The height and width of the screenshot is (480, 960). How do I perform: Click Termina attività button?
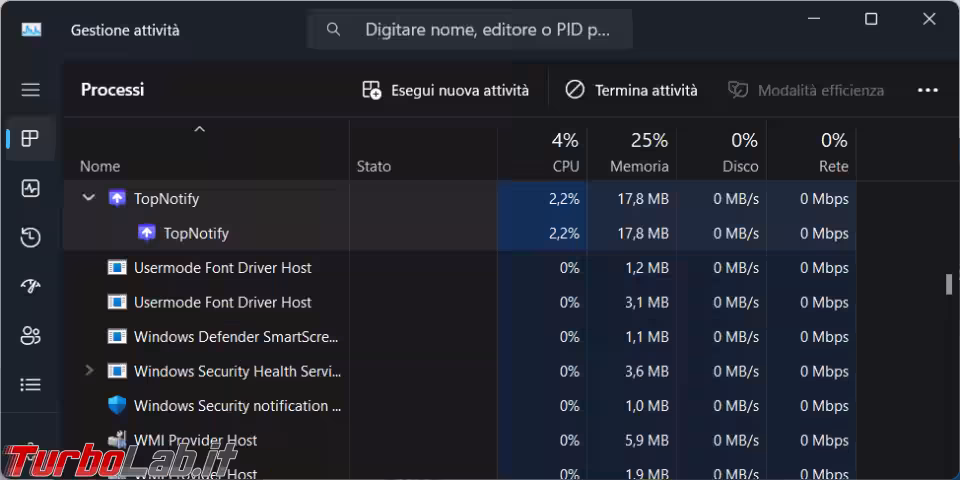pyautogui.click(x=632, y=90)
